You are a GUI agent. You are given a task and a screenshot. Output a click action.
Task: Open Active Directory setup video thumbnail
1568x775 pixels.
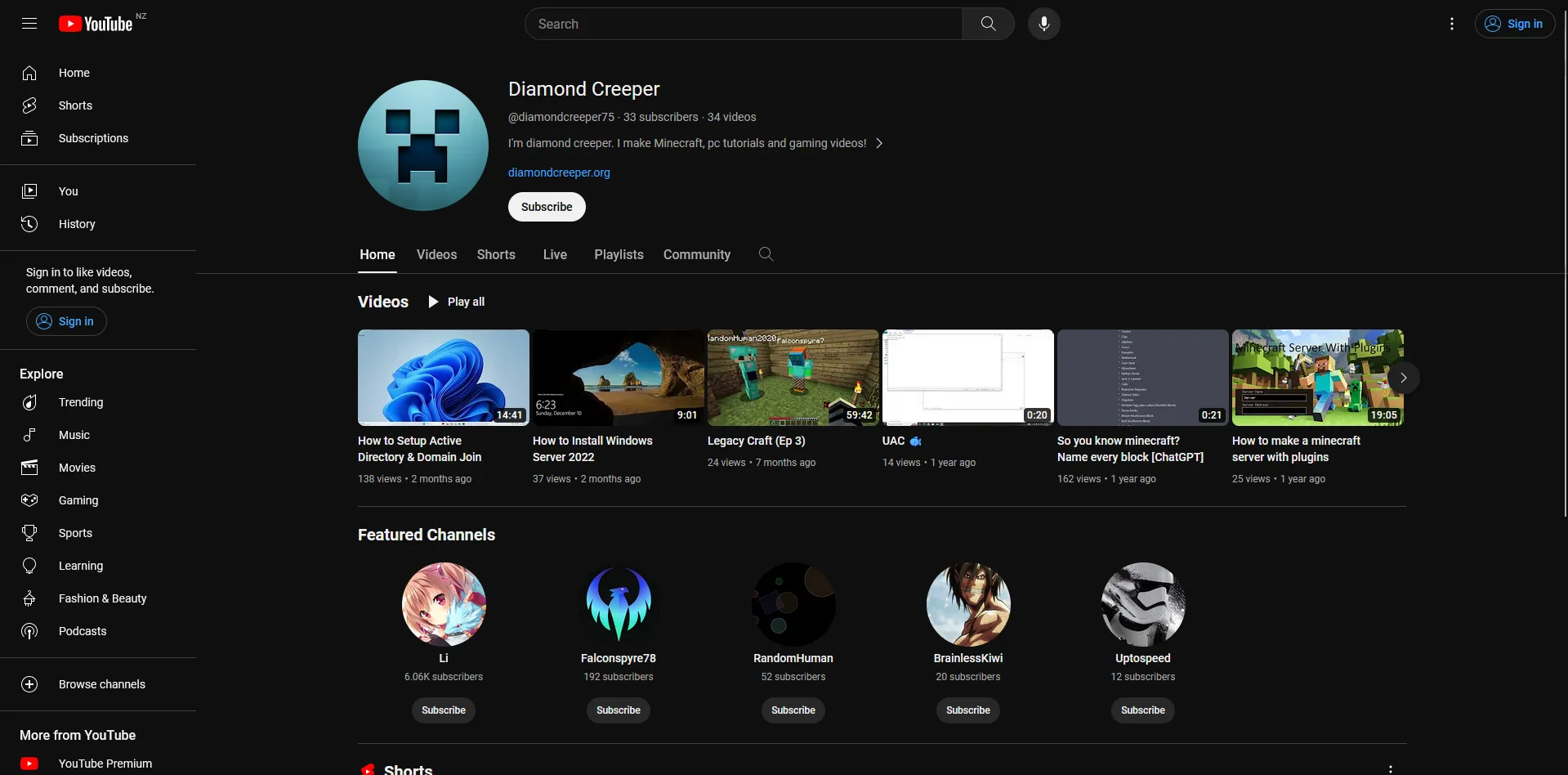coord(444,378)
